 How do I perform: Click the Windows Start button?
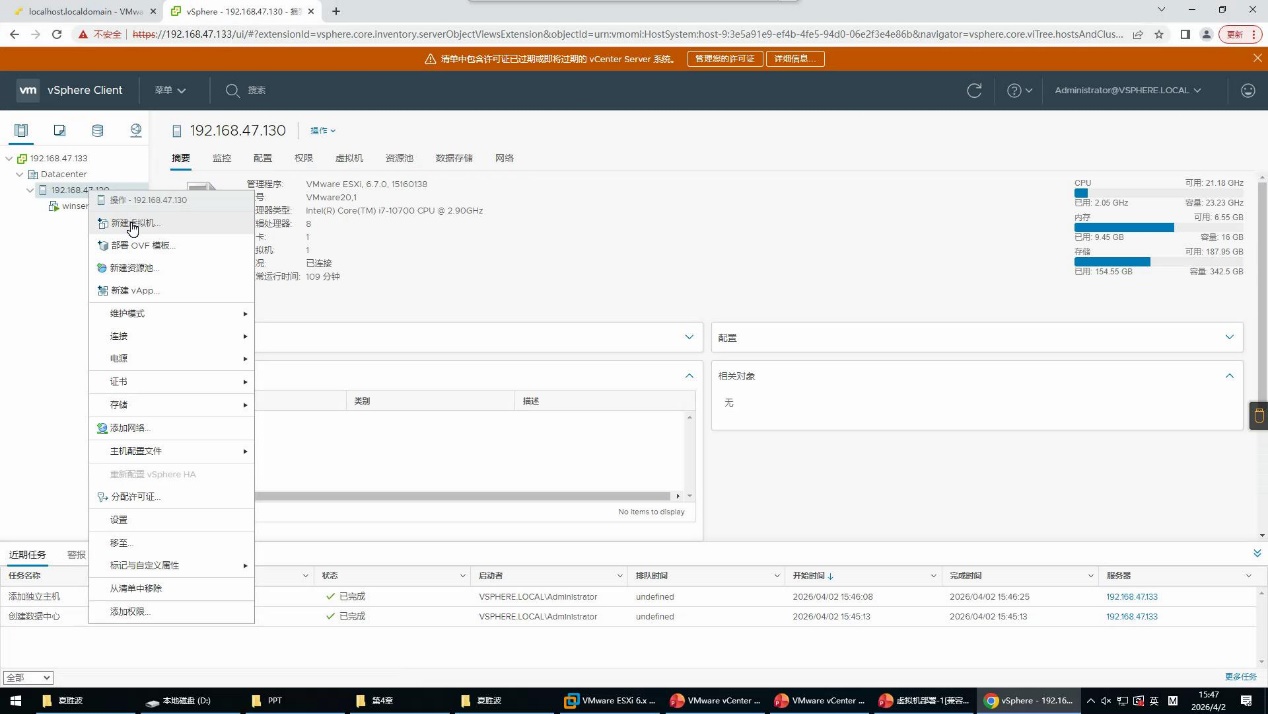coord(17,701)
